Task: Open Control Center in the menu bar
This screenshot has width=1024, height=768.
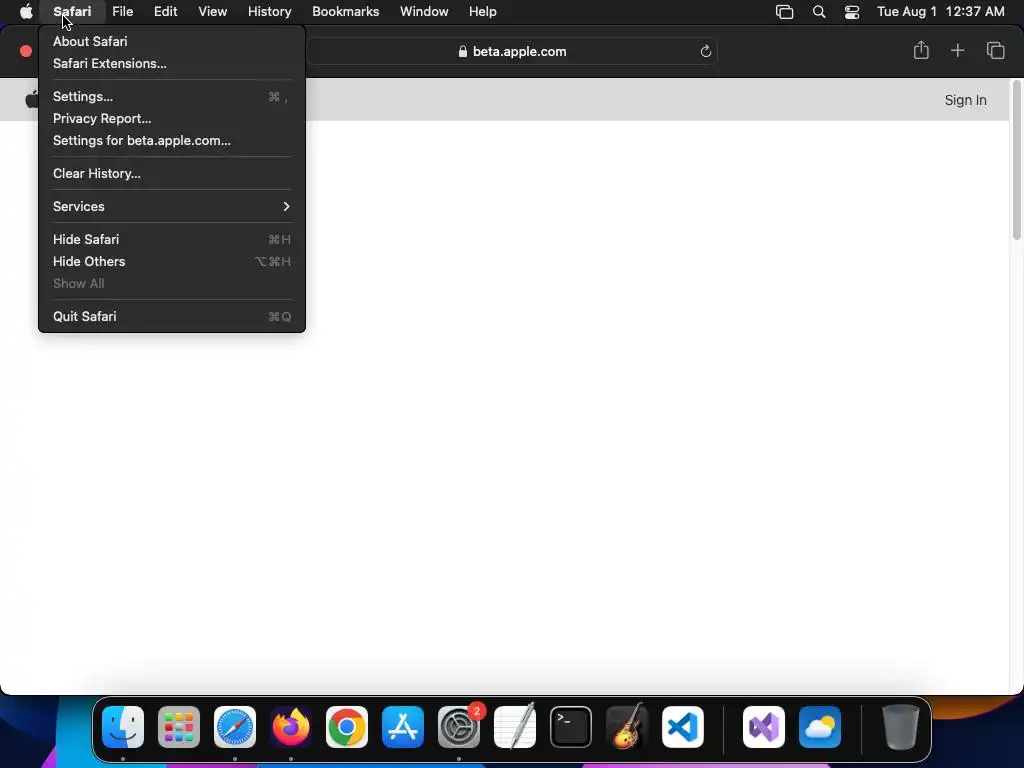Action: [852, 12]
